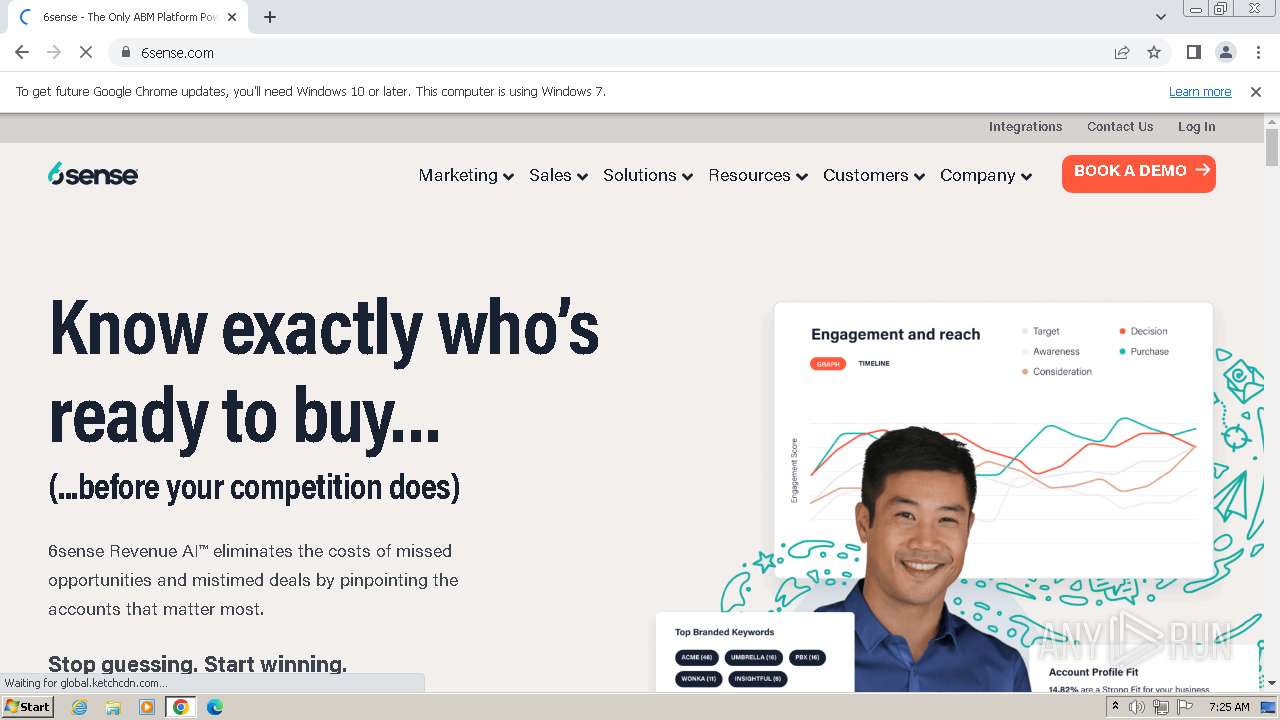Open the Contact Us link
The width and height of the screenshot is (1280, 720).
tap(1120, 127)
